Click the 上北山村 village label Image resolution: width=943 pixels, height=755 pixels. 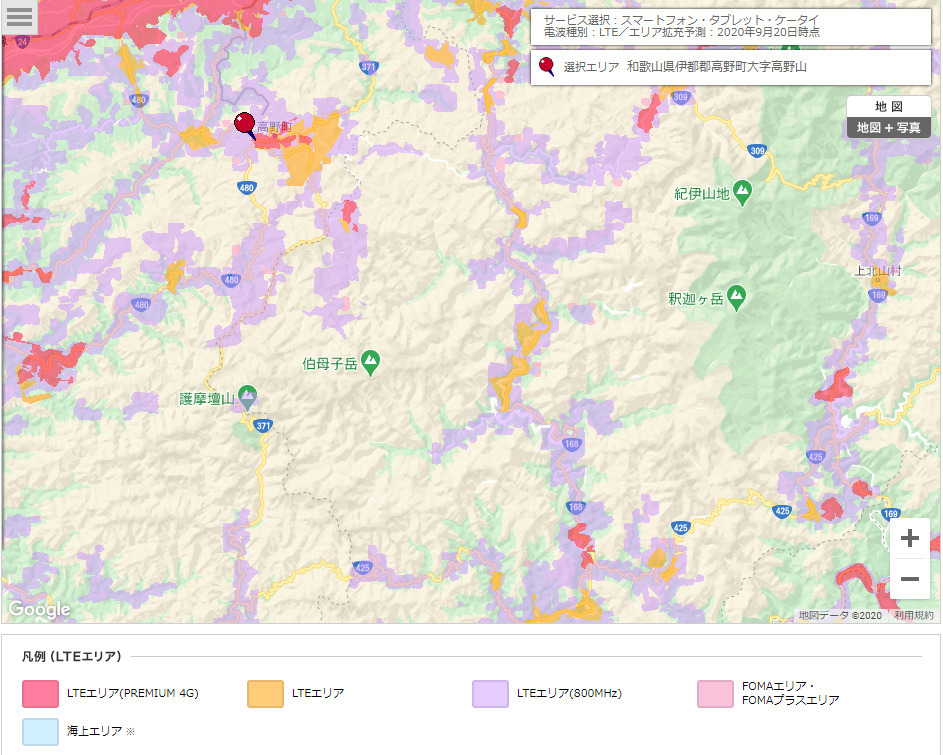click(877, 271)
